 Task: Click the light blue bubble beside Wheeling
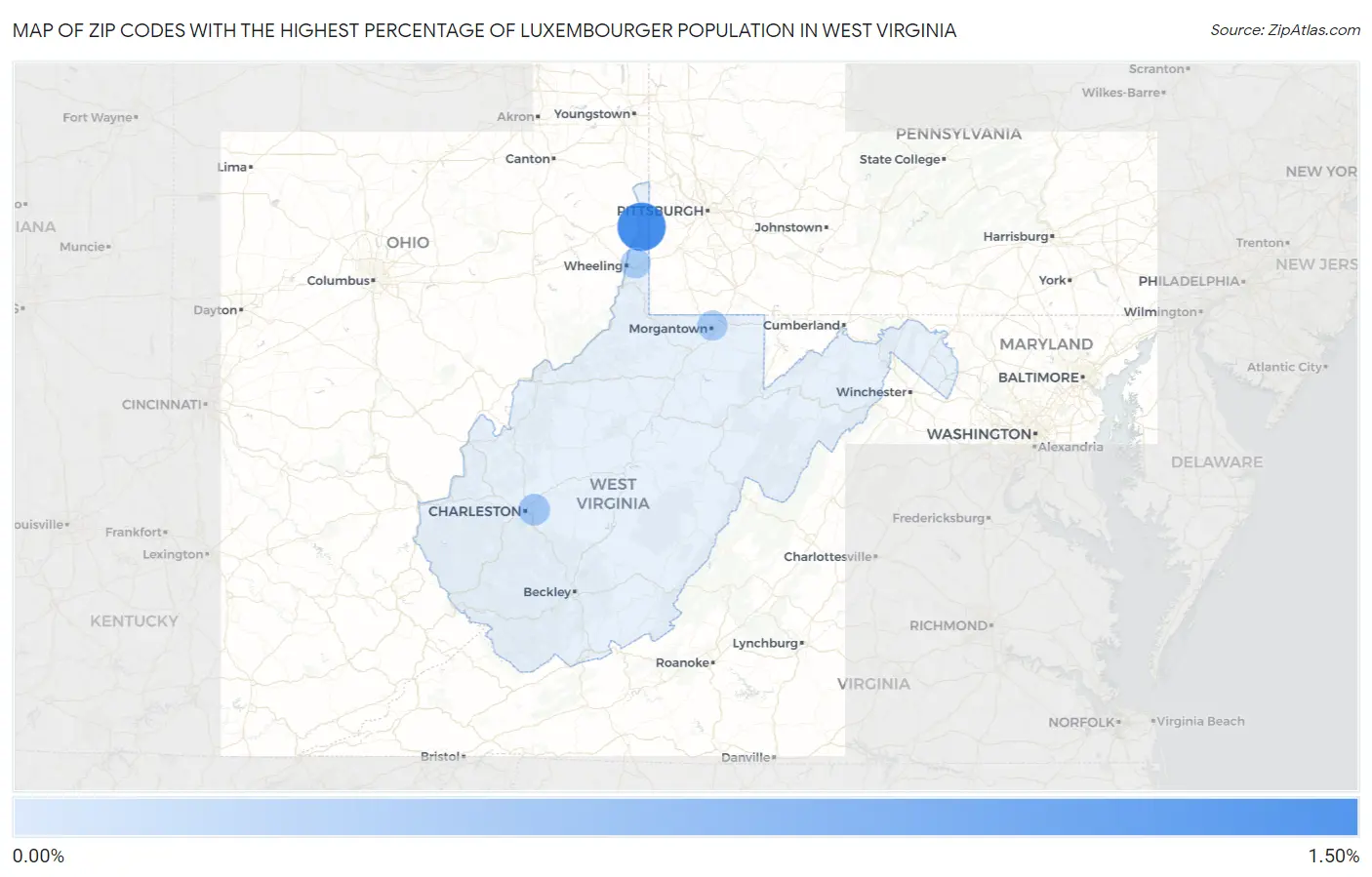pos(635,263)
